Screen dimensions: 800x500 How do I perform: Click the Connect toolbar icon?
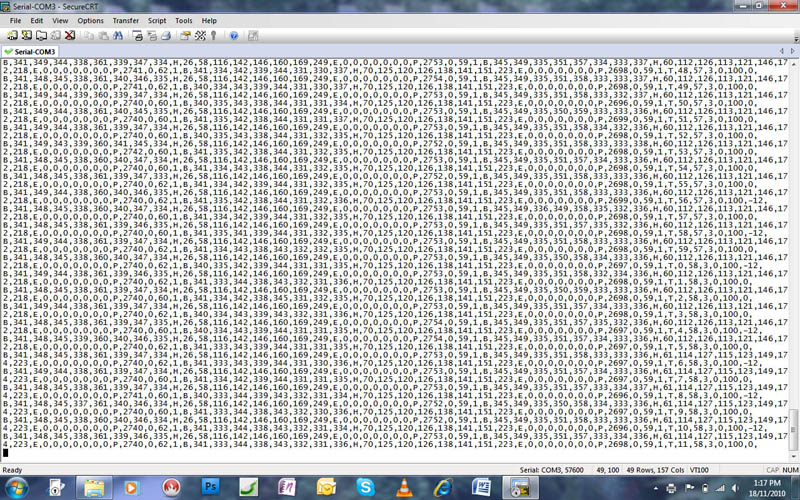click(x=12, y=35)
